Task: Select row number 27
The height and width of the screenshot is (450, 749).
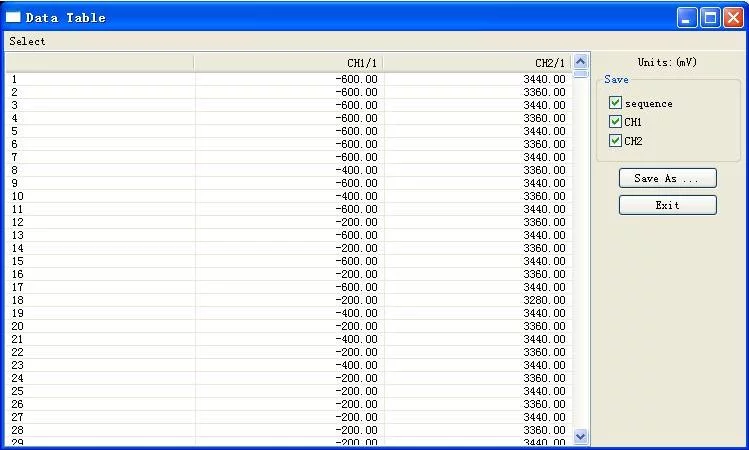Action: [17, 418]
